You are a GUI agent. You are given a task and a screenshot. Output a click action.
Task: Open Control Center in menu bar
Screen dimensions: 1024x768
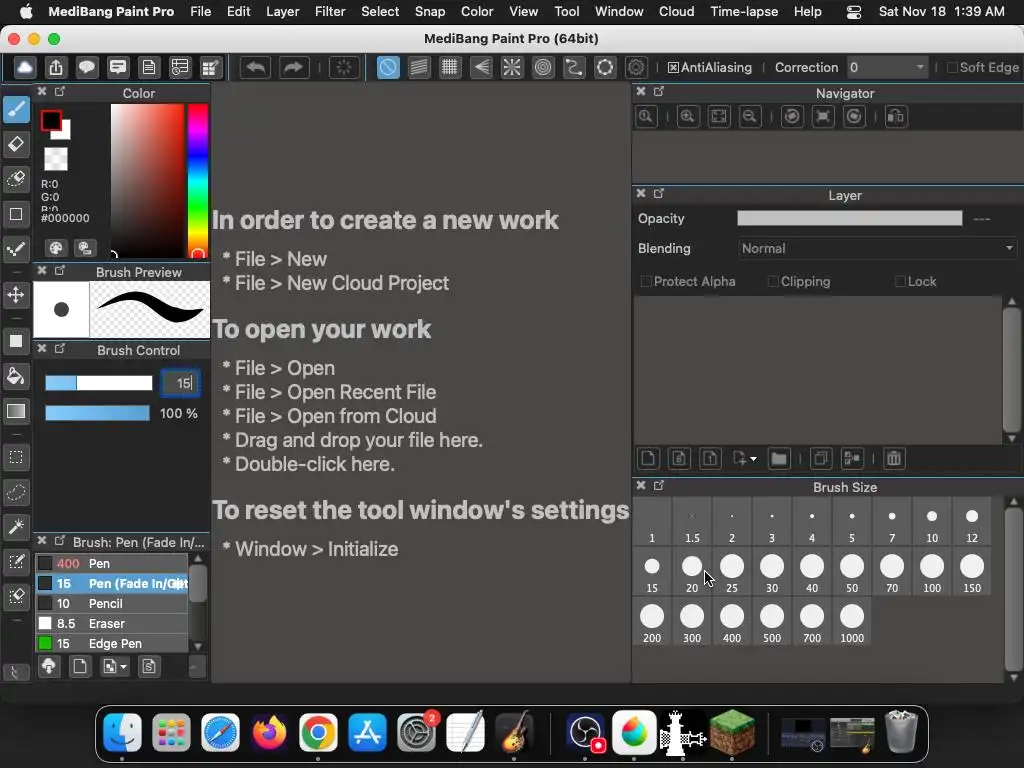[854, 12]
